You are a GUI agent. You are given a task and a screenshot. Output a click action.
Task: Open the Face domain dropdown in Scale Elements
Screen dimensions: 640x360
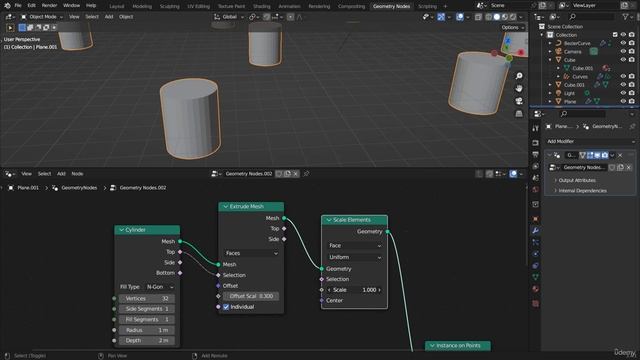(x=354, y=246)
